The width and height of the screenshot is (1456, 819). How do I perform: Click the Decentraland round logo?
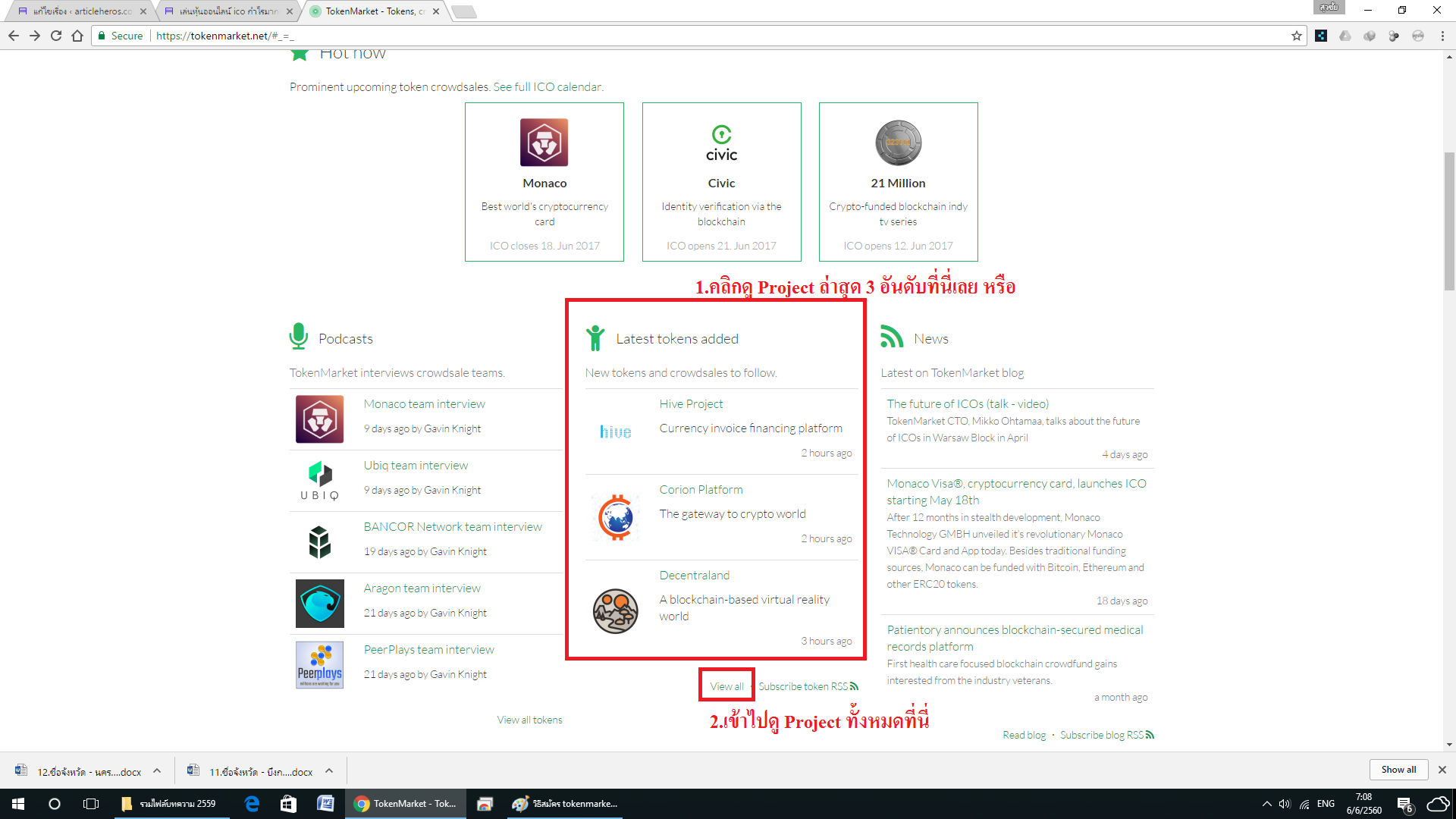pos(615,611)
